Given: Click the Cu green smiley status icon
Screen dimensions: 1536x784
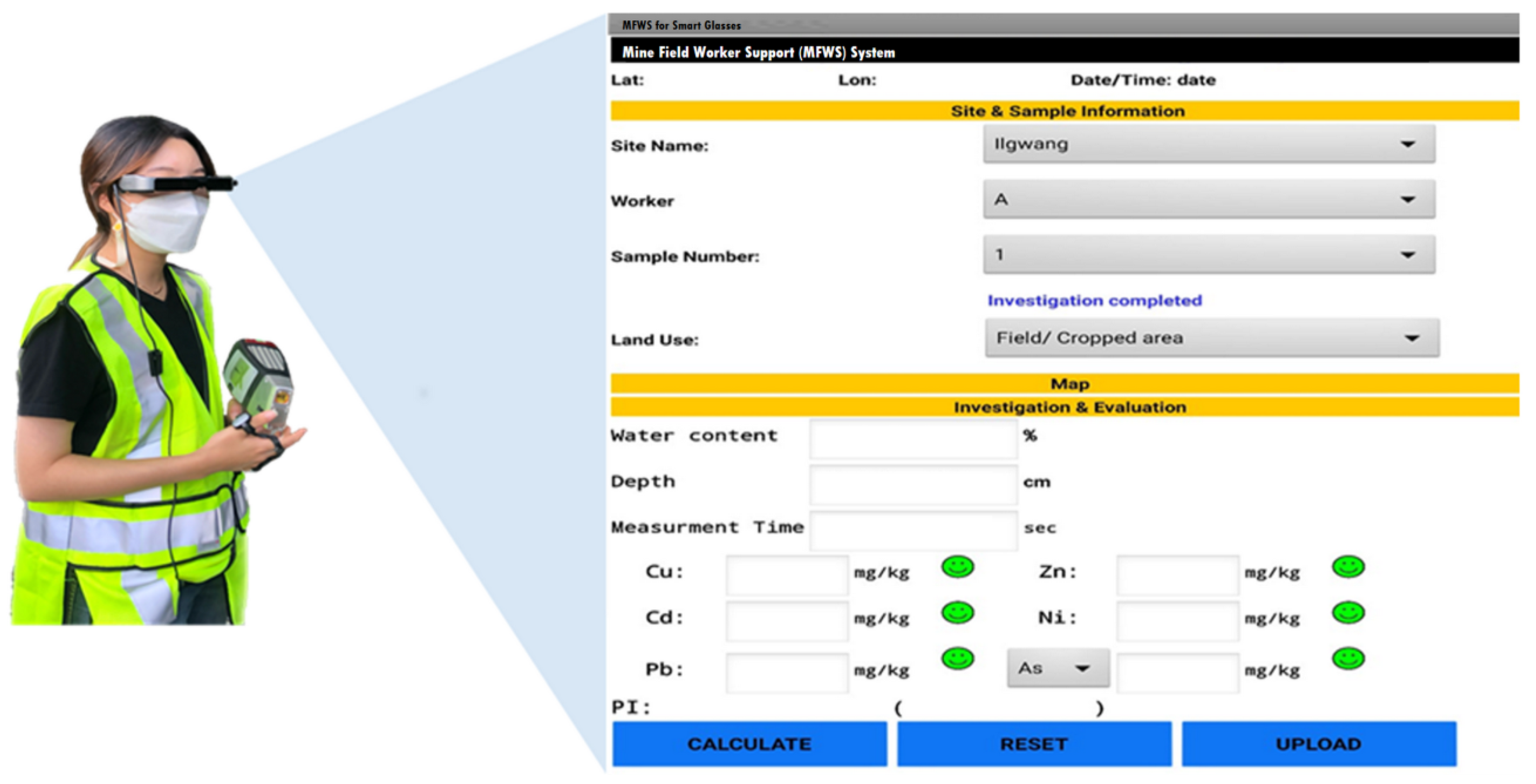Looking at the screenshot, I should 958,567.
